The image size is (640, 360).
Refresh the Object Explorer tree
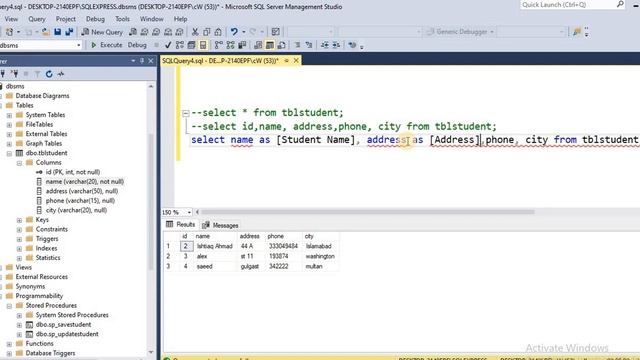49,74
